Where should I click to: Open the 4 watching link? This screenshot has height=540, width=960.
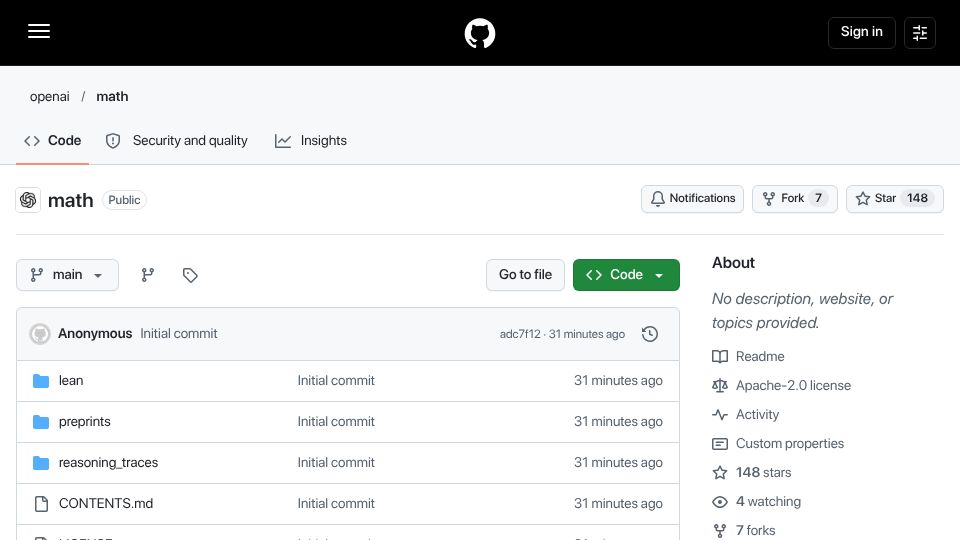coord(768,501)
